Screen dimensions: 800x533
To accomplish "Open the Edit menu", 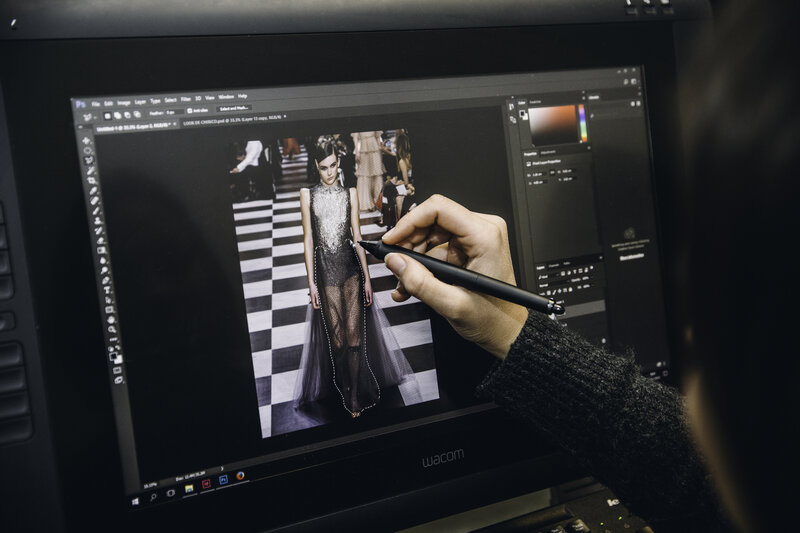I will pyautogui.click(x=108, y=104).
